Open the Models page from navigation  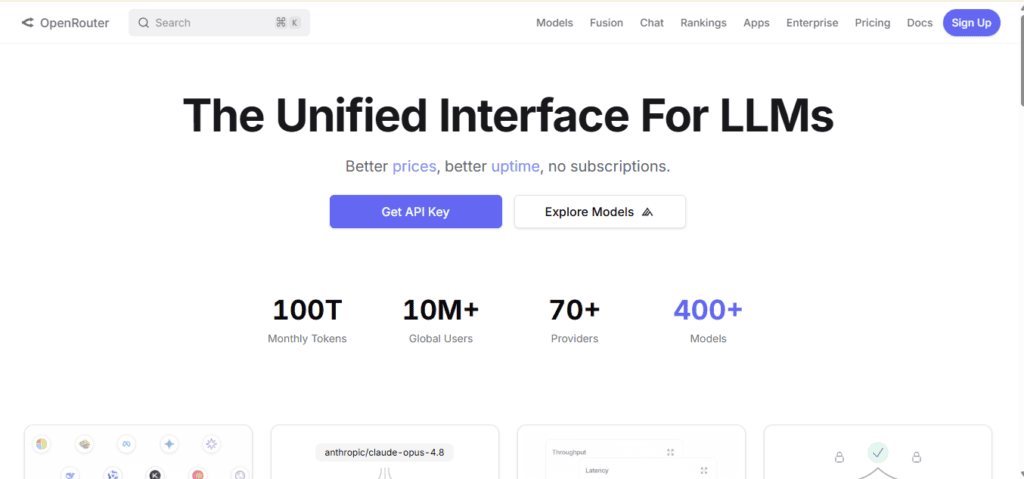click(x=554, y=23)
